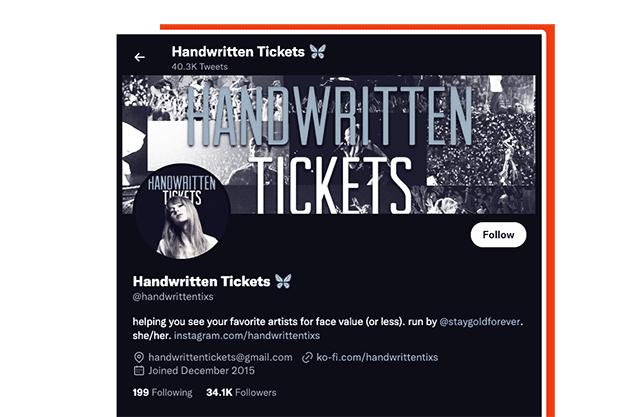This screenshot has height=417, width=640.
Task: Open the instagram.com/handwrittentixs link
Action: pos(247,335)
